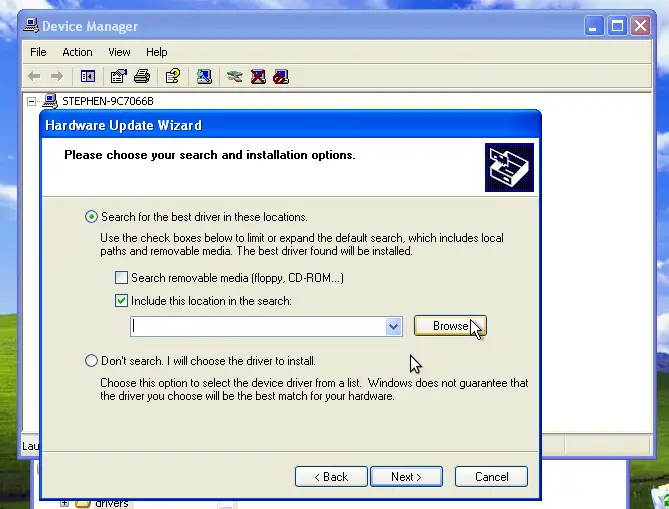Image resolution: width=669 pixels, height=509 pixels.
Task: Open the View menu
Action: click(119, 52)
